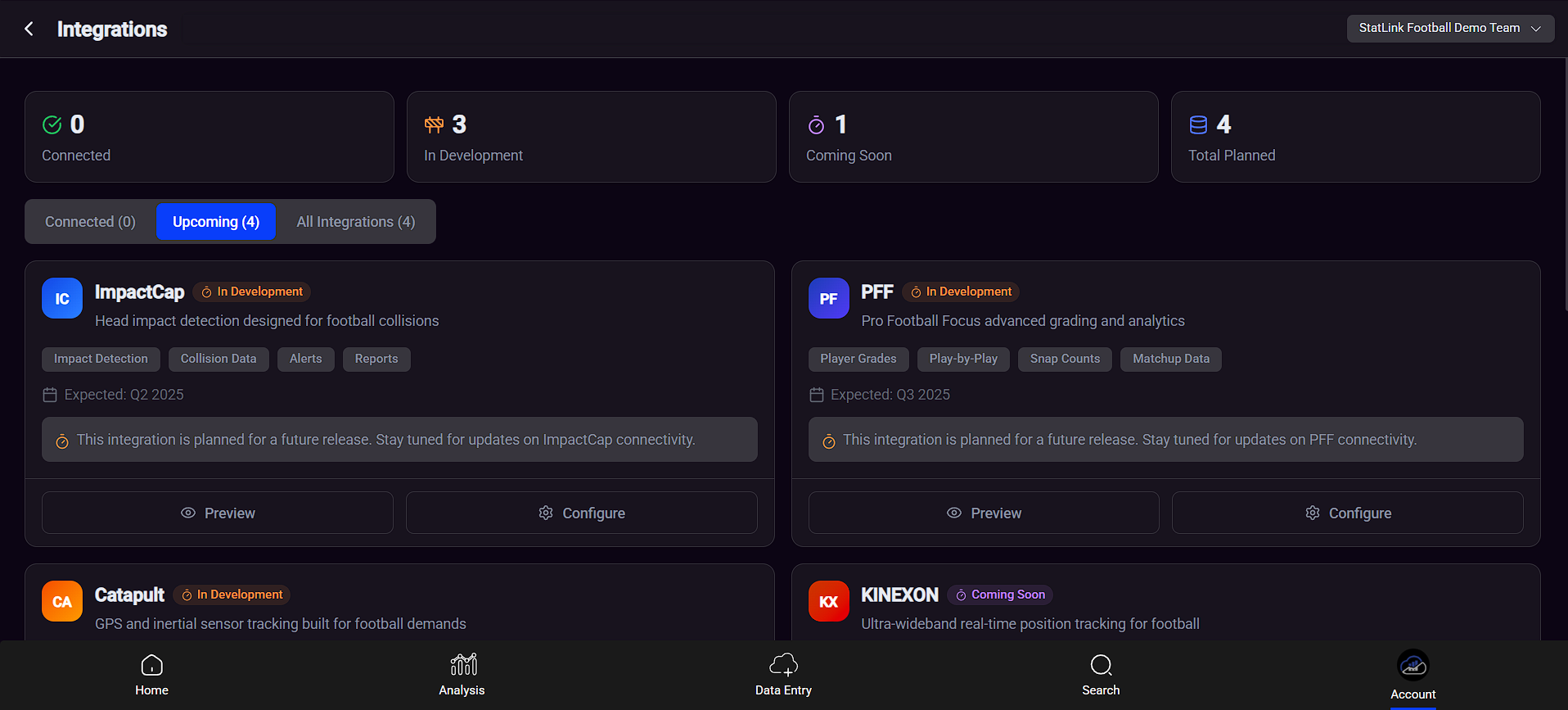Click the Collision Data tag
Screen dimensions: 1568x710
tap(219, 359)
